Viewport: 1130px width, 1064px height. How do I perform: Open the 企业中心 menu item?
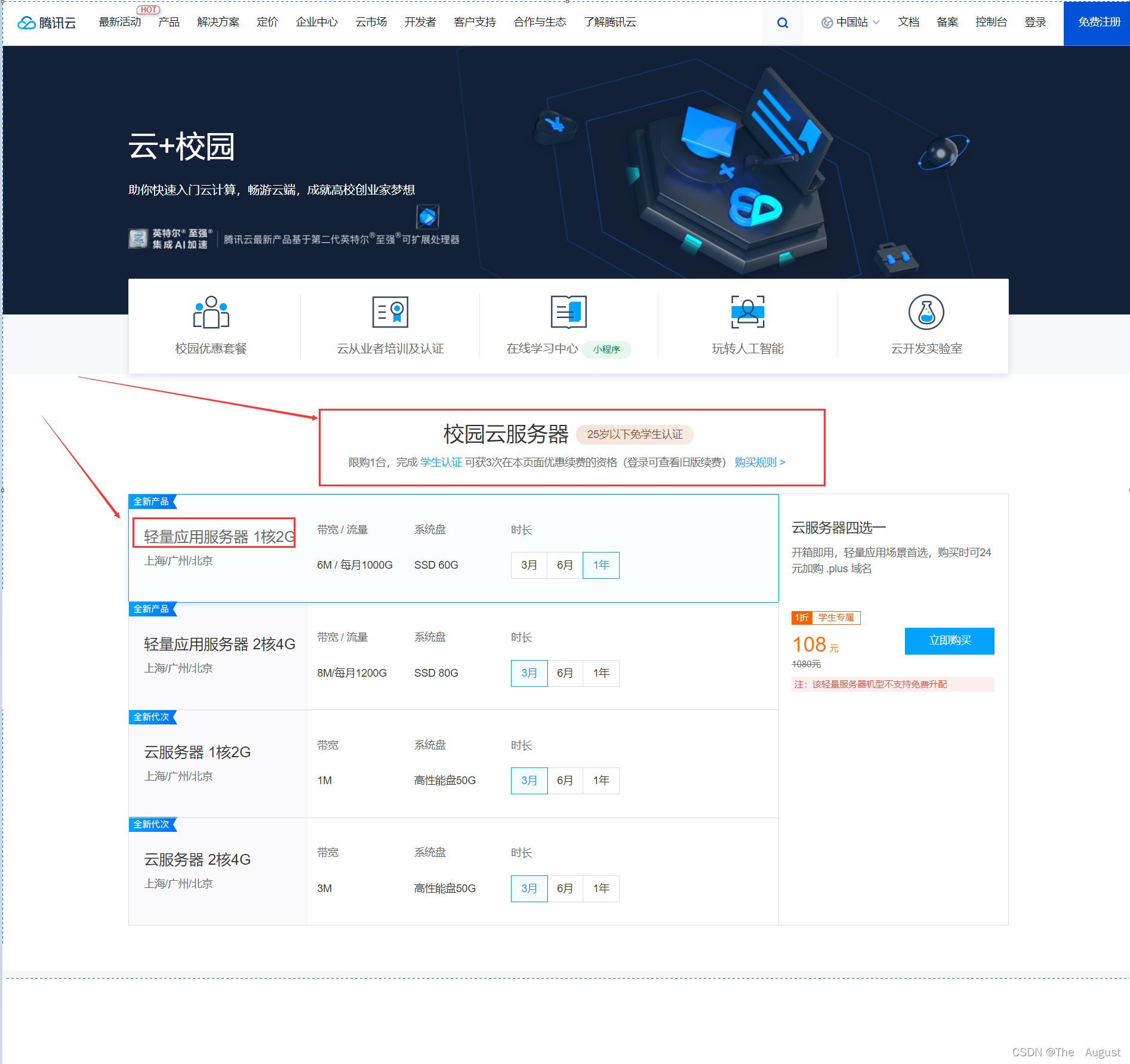click(x=317, y=23)
